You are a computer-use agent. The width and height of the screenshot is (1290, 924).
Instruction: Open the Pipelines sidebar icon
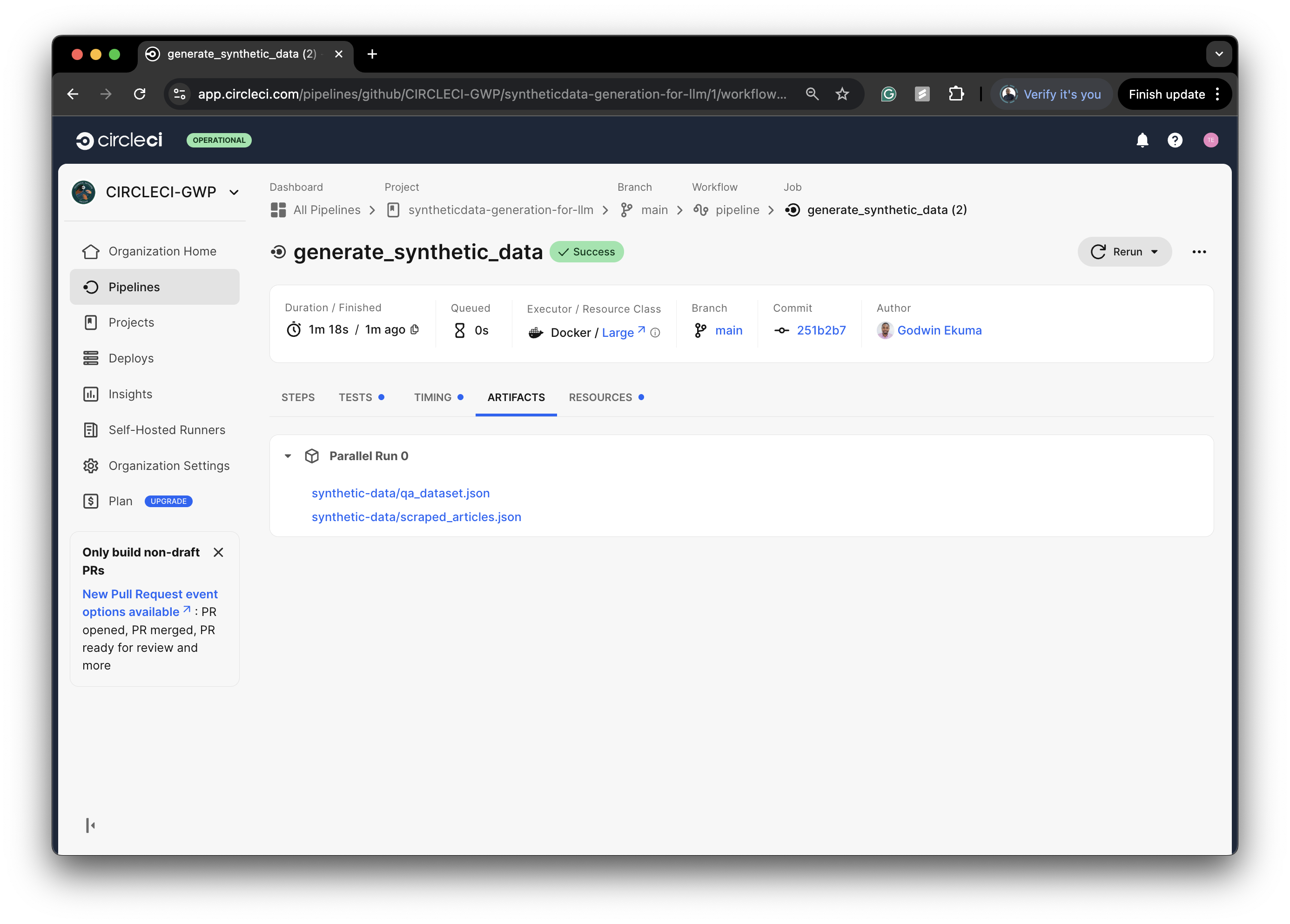click(x=92, y=287)
